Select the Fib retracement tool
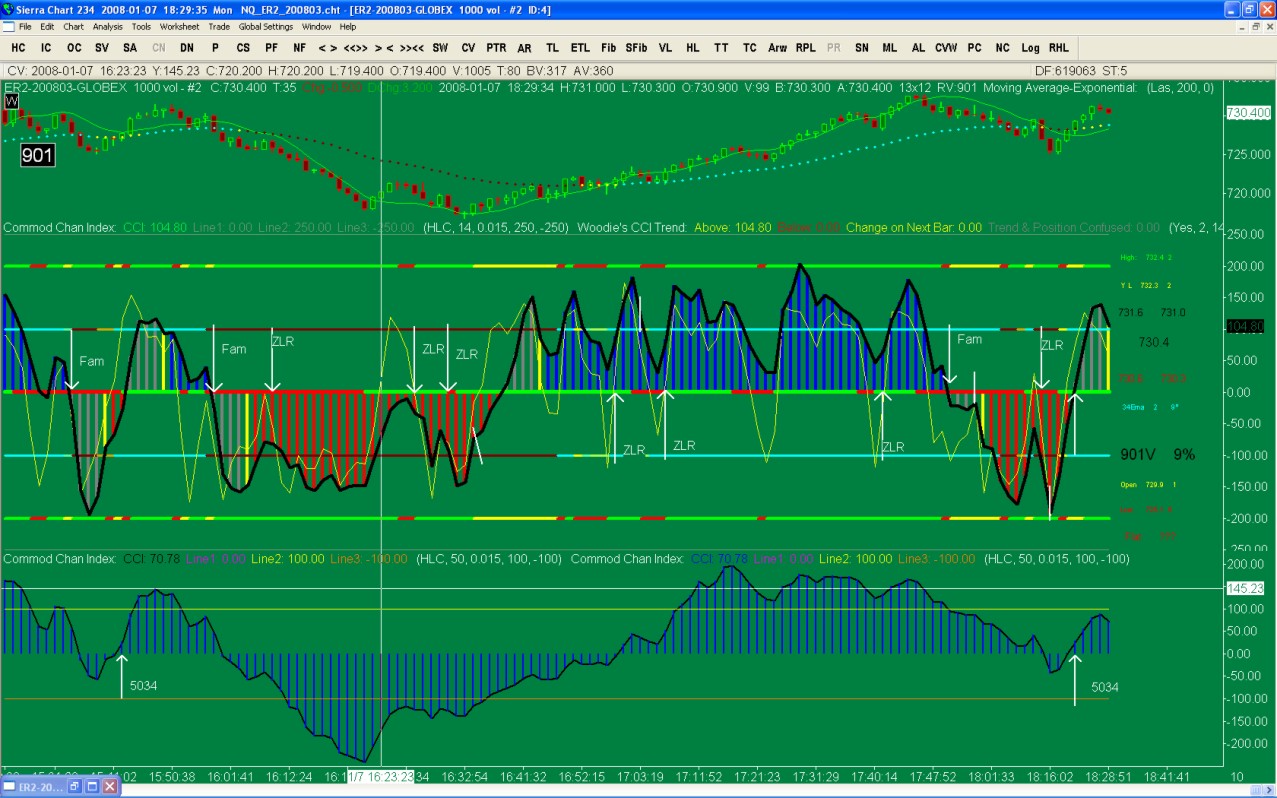This screenshot has height=798, width=1277. [x=609, y=48]
